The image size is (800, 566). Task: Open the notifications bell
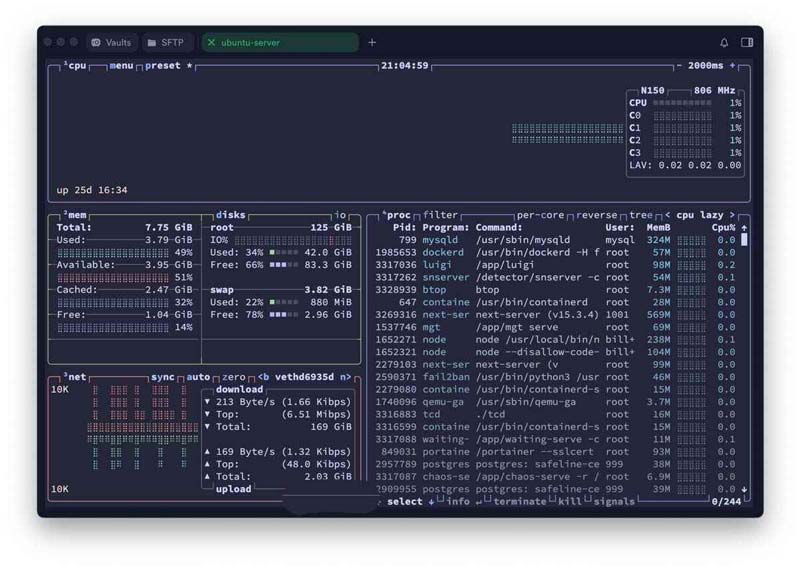coord(724,43)
